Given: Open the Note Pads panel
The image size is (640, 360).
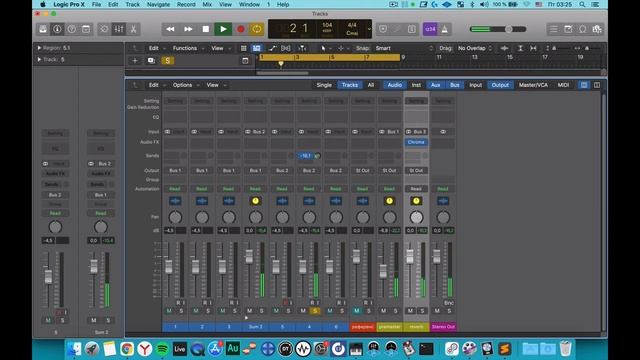Looking at the screenshot, I should point(568,29).
